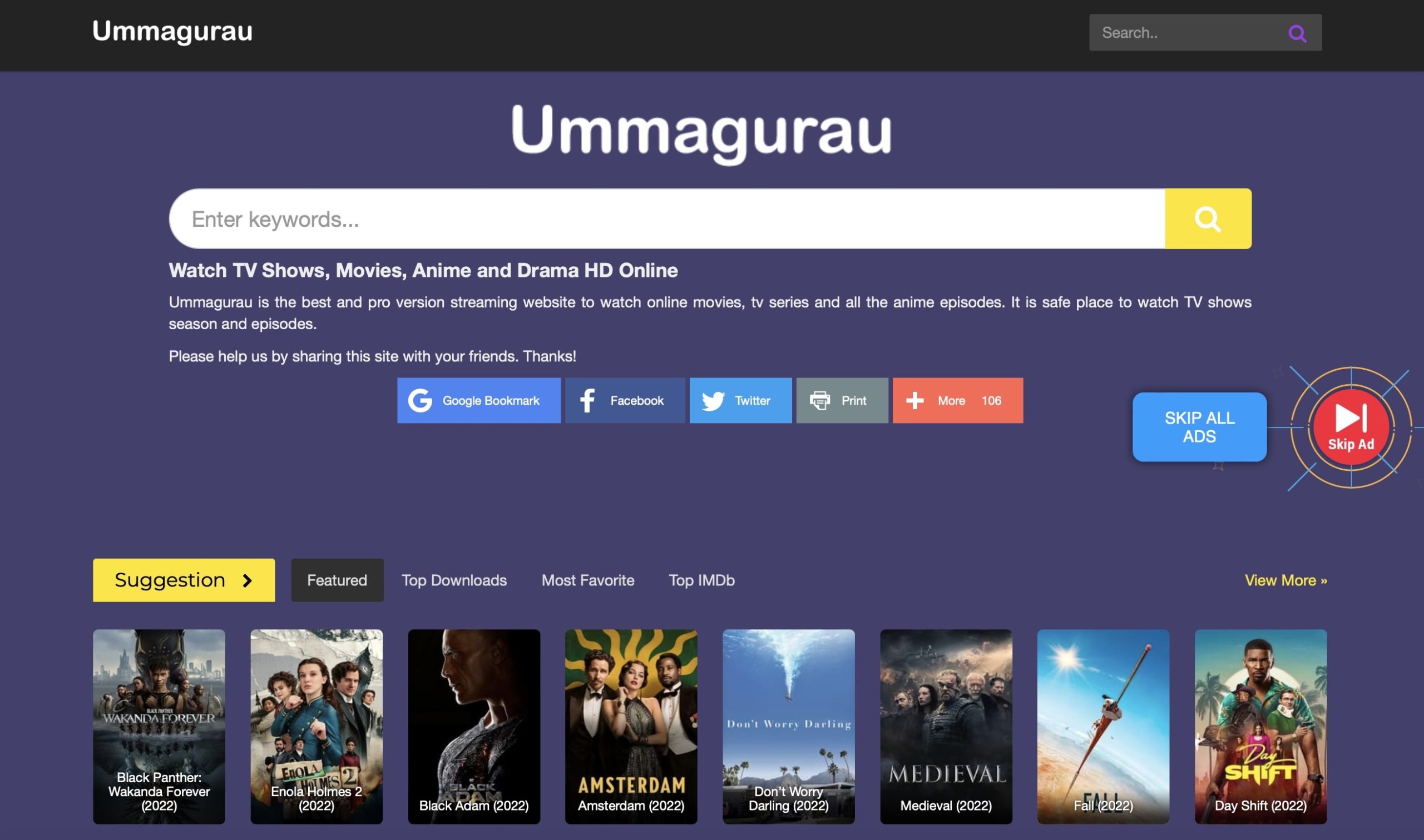This screenshot has height=840, width=1424.
Task: Switch to the Featured tab
Action: pos(337,580)
